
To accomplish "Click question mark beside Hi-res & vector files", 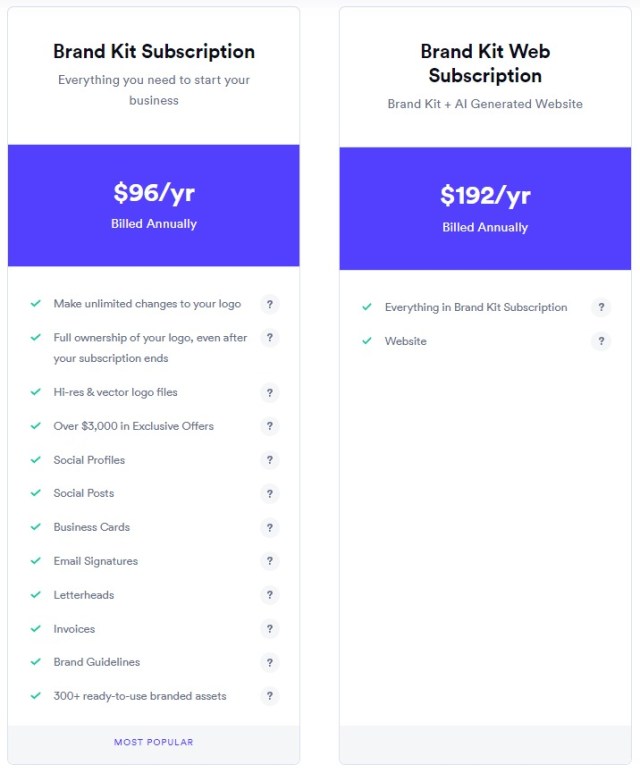I will click(269, 393).
